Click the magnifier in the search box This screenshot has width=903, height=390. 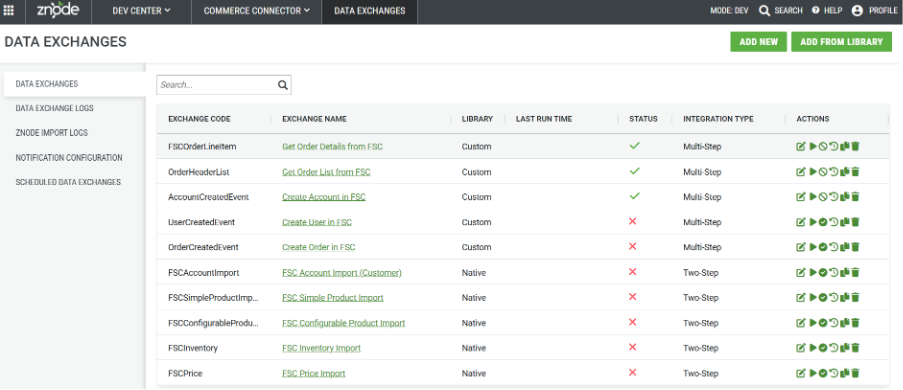click(x=283, y=85)
